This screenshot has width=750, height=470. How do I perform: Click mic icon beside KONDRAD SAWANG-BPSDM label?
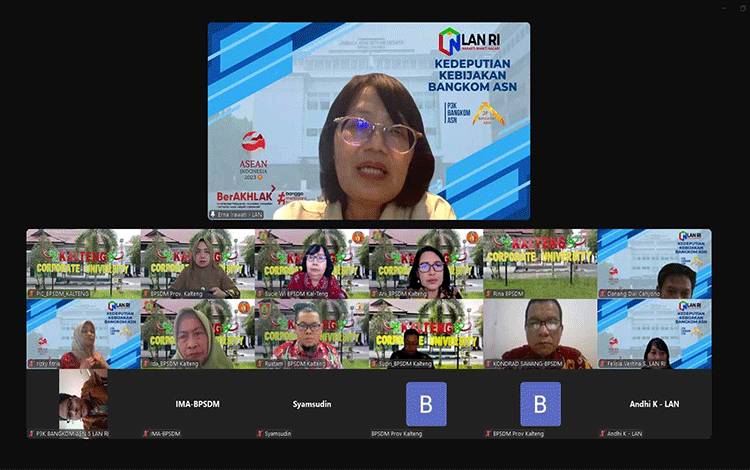[488, 364]
